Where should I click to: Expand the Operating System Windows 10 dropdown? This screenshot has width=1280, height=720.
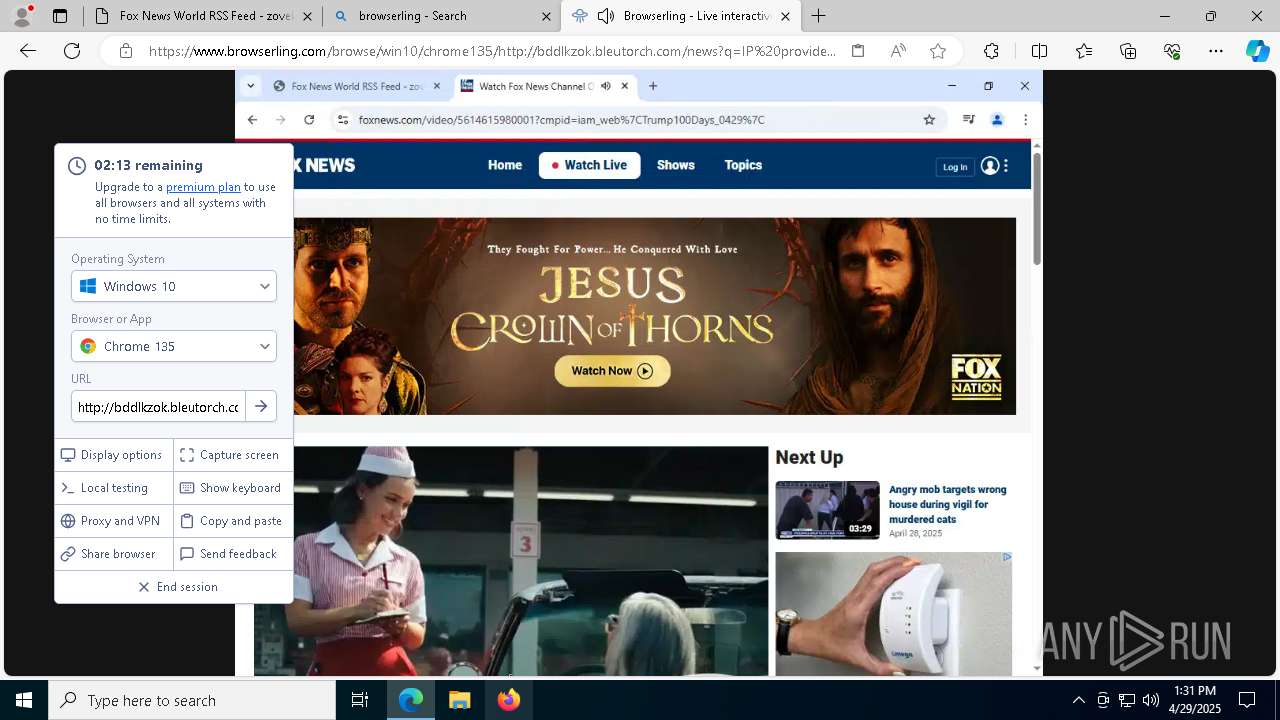click(174, 286)
